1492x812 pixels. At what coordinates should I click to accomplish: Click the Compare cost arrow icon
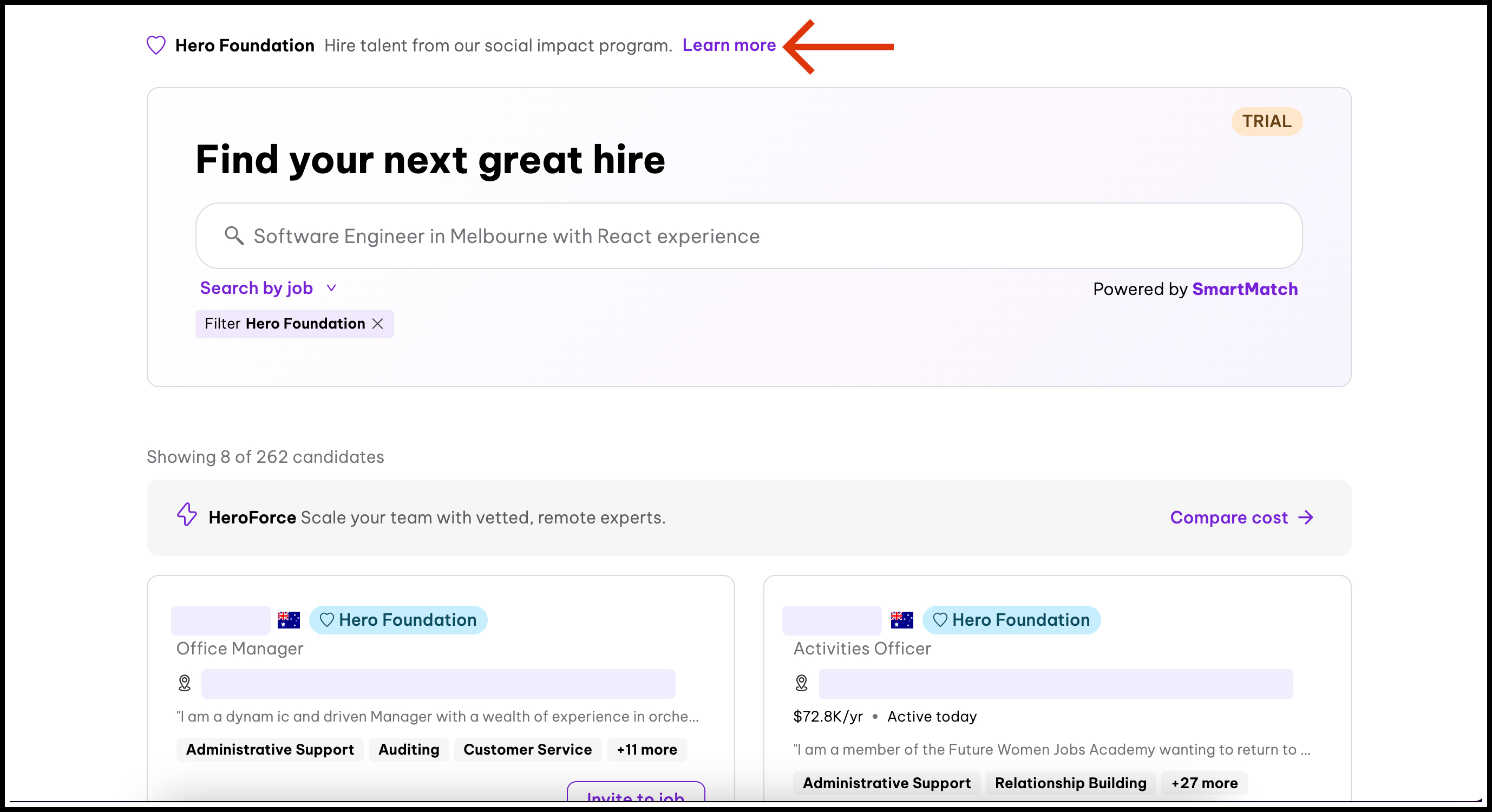[1306, 517]
